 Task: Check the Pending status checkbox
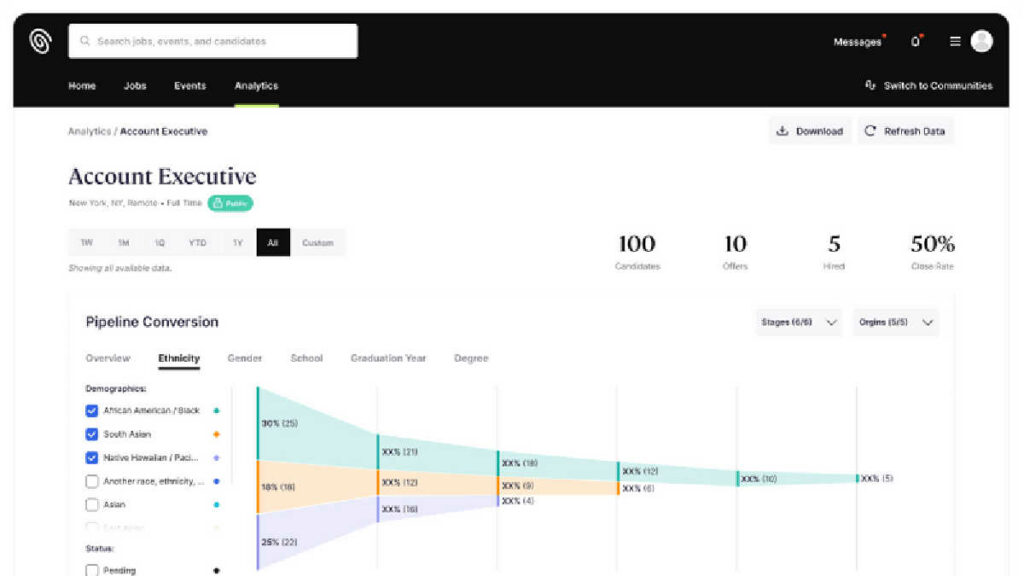point(91,570)
